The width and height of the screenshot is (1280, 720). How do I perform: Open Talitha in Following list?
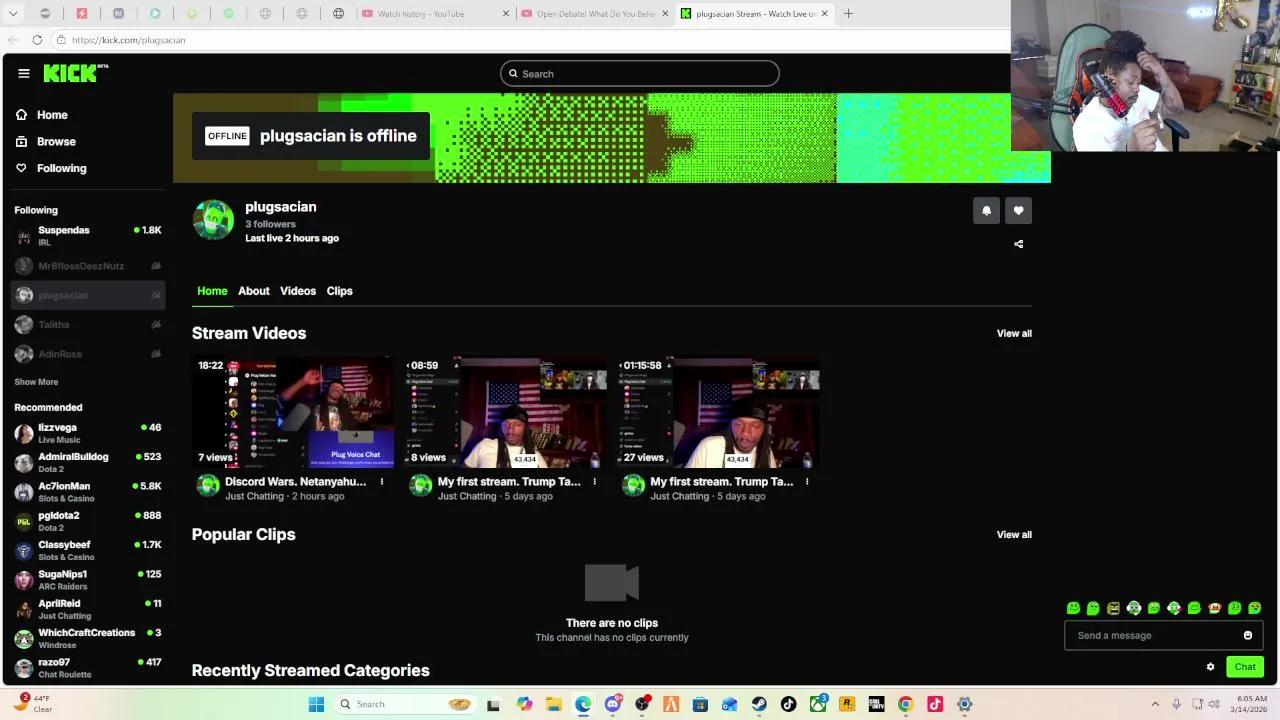pyautogui.click(x=87, y=325)
